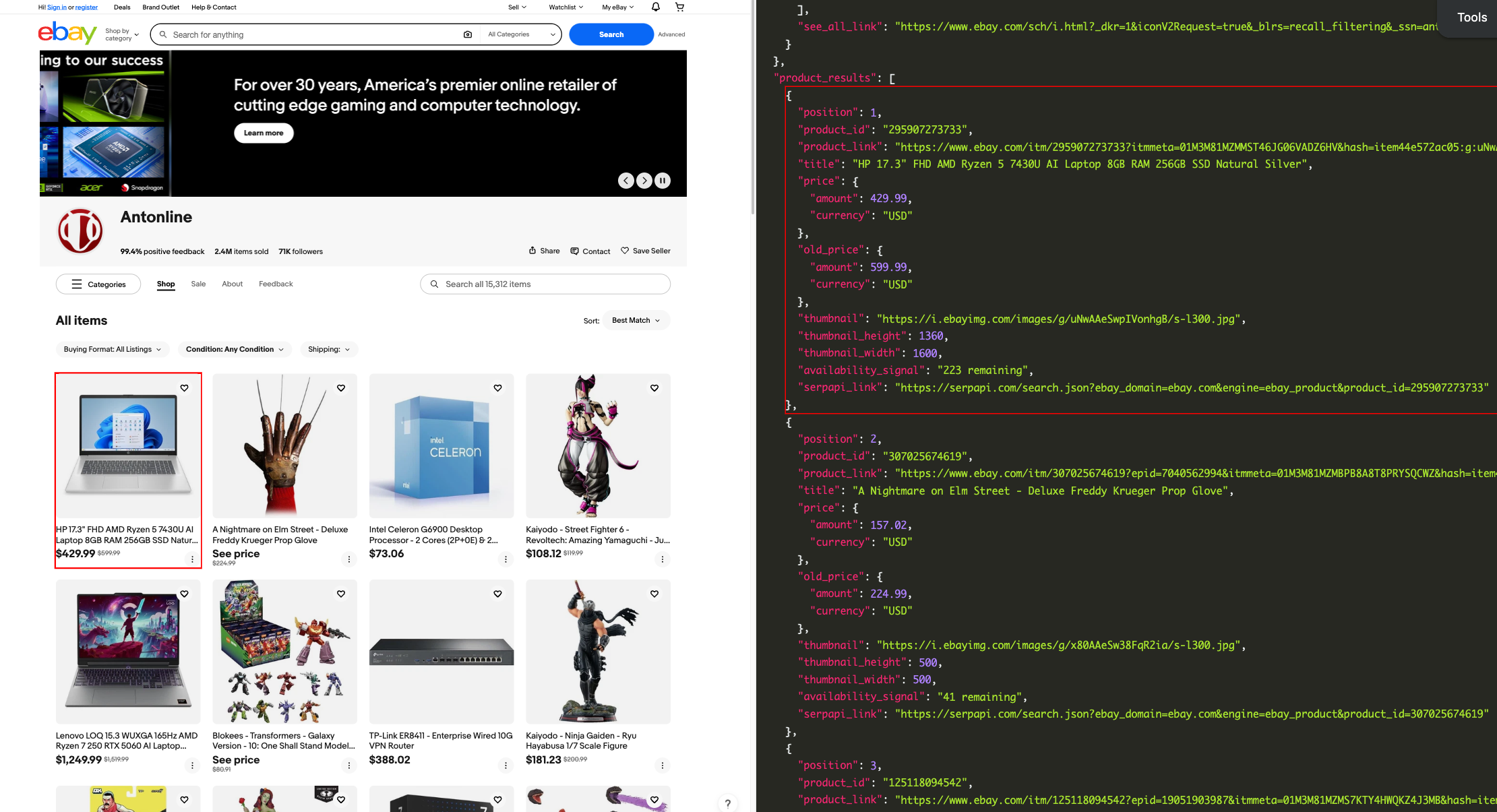Image resolution: width=1497 pixels, height=812 pixels.
Task: Click the Learn more banner button
Action: 264,133
